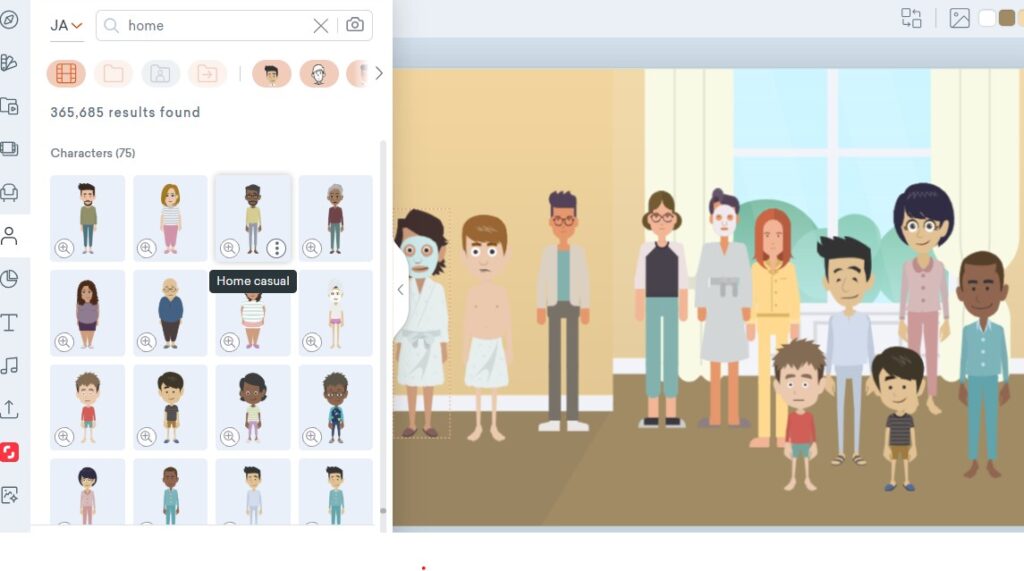This screenshot has height=571, width=1024.
Task: Open the Charts pie icon in sidebar
Action: pos(9,279)
